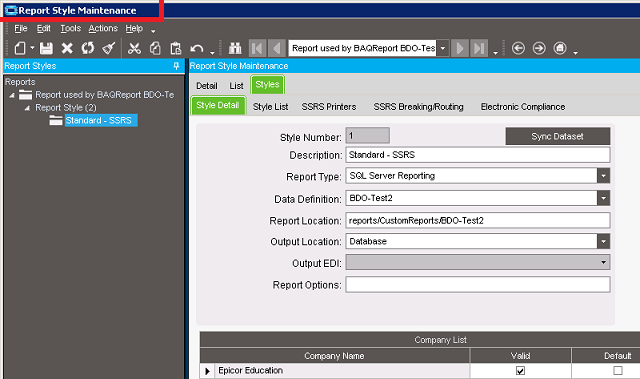Viewport: 640px width, 379px height.
Task: Undo the last change with curved arrow icon
Action: click(x=197, y=49)
